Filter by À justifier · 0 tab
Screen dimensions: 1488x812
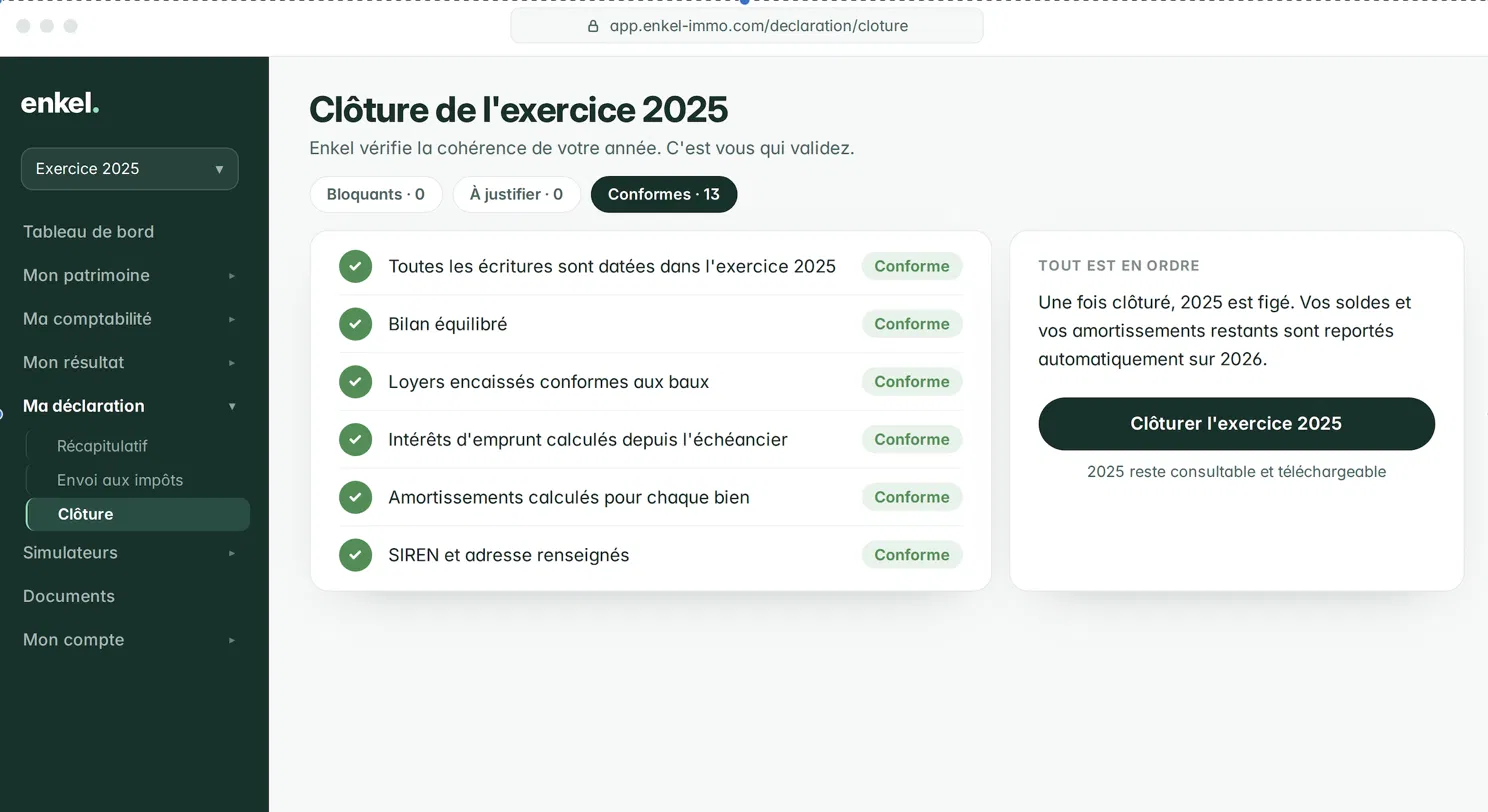517,194
